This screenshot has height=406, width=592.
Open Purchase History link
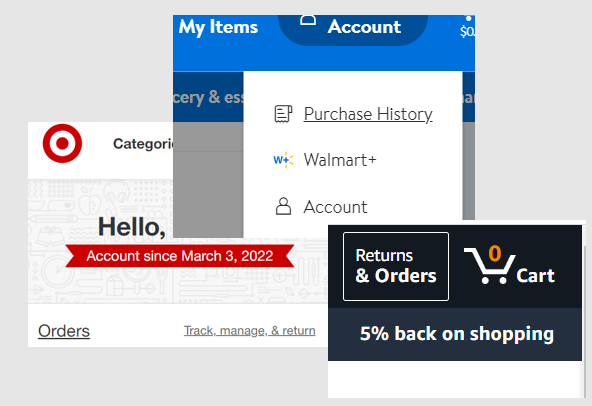click(368, 114)
